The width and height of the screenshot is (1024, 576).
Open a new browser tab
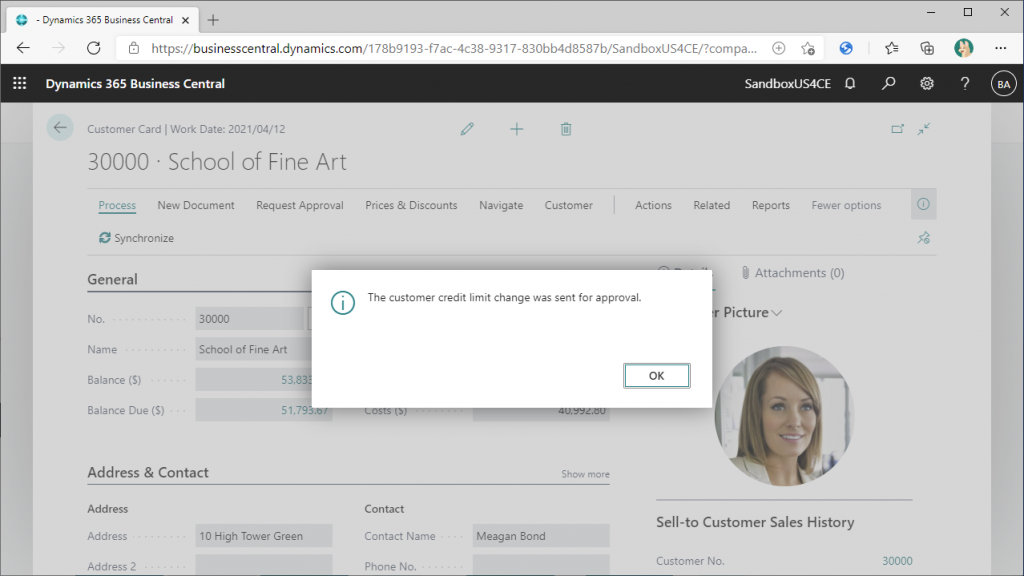[213, 20]
